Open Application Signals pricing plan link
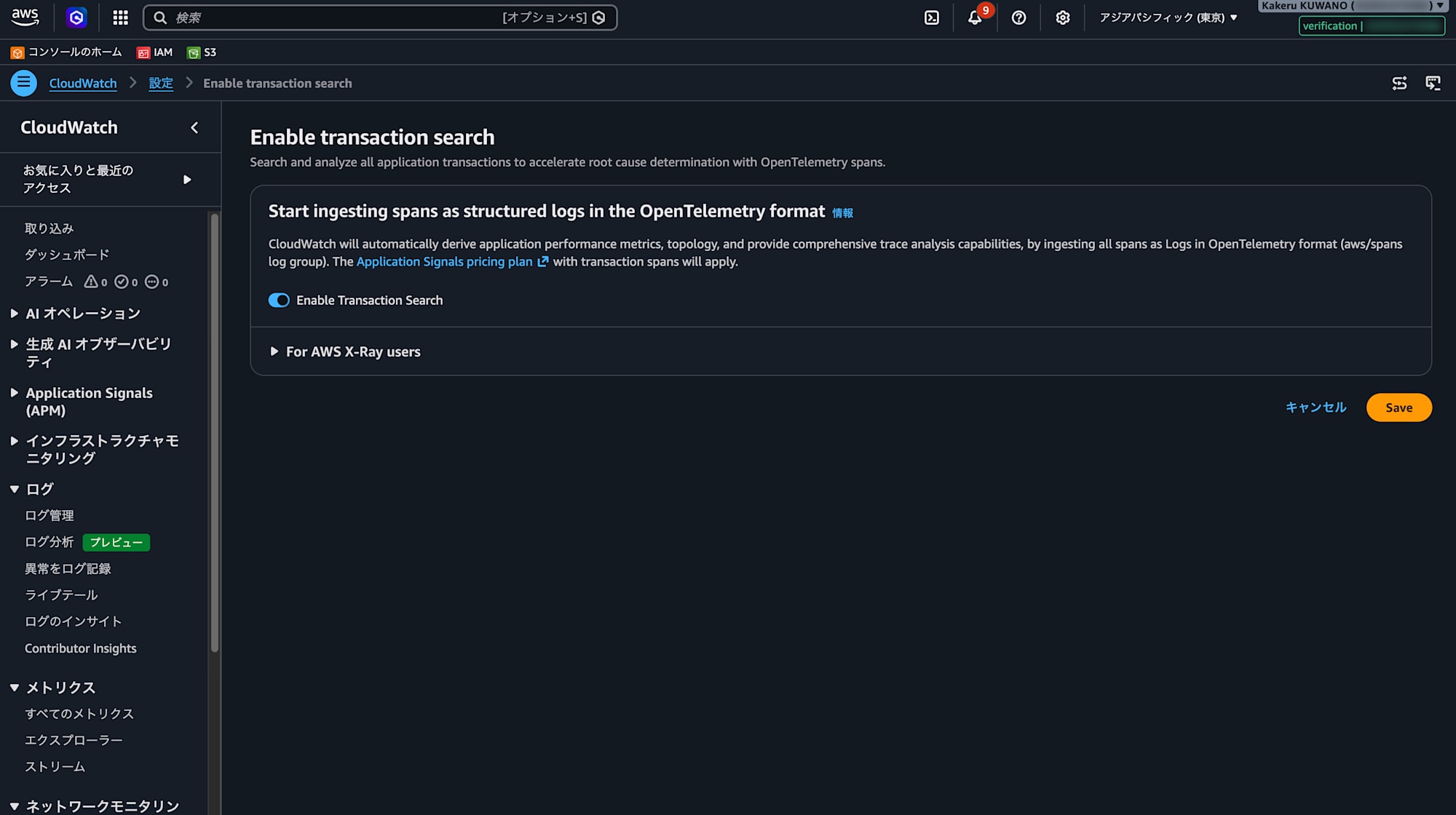 tap(445, 262)
